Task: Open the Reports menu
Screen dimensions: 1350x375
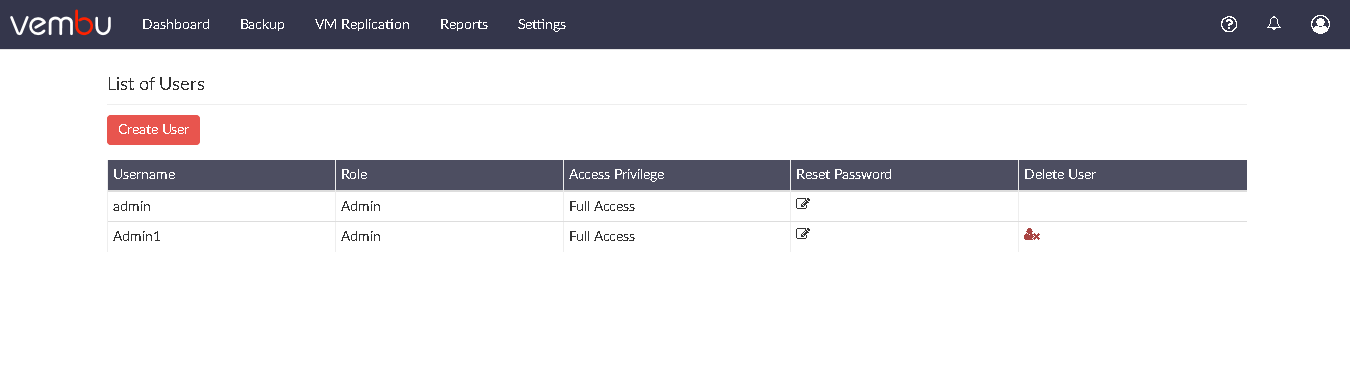Action: 464,24
